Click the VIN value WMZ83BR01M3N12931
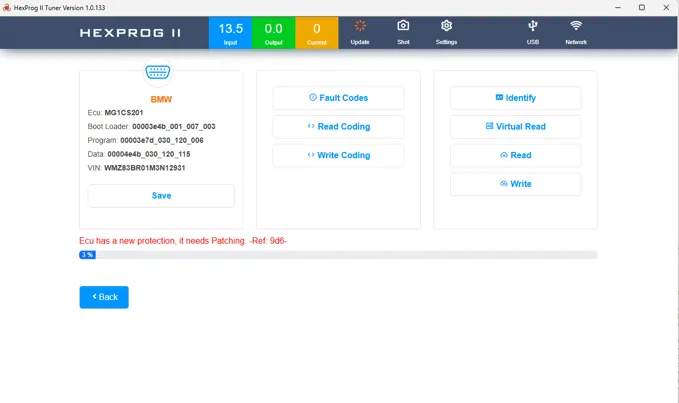Image resolution: width=679 pixels, height=403 pixels. tap(145, 168)
